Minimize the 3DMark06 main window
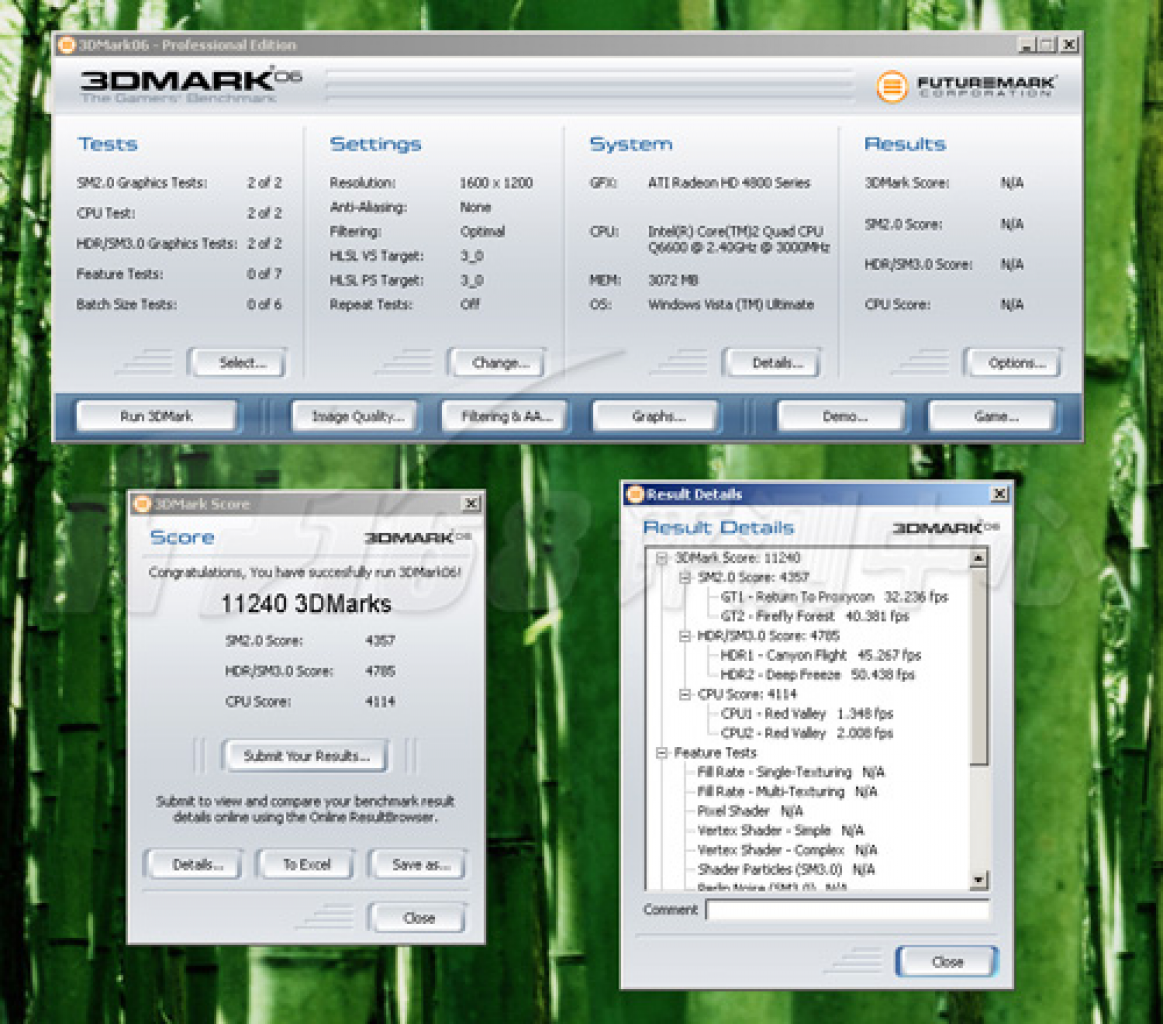The image size is (1163, 1024). (1027, 45)
